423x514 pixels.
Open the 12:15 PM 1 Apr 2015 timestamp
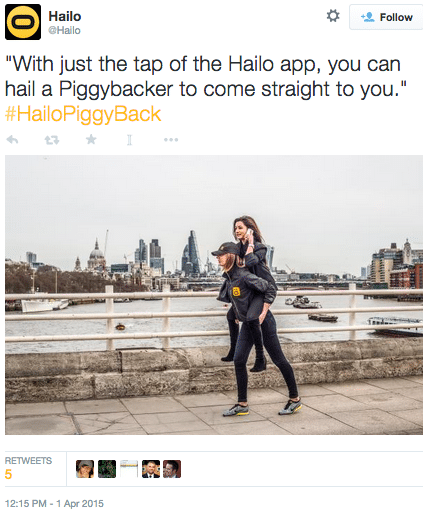click(x=54, y=503)
